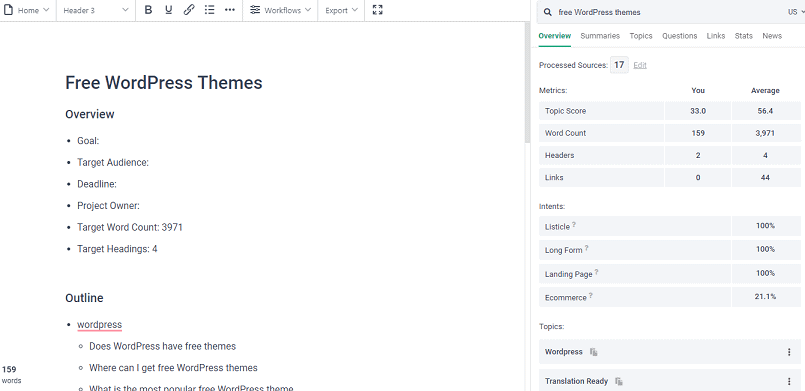
Task: Expand the Workflows dropdown
Action: pos(281,10)
